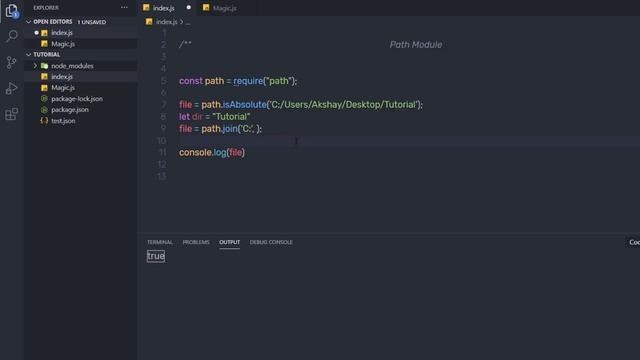Screen dimensions: 640x360
Task: Click the console.log(file) line
Action: 212,152
